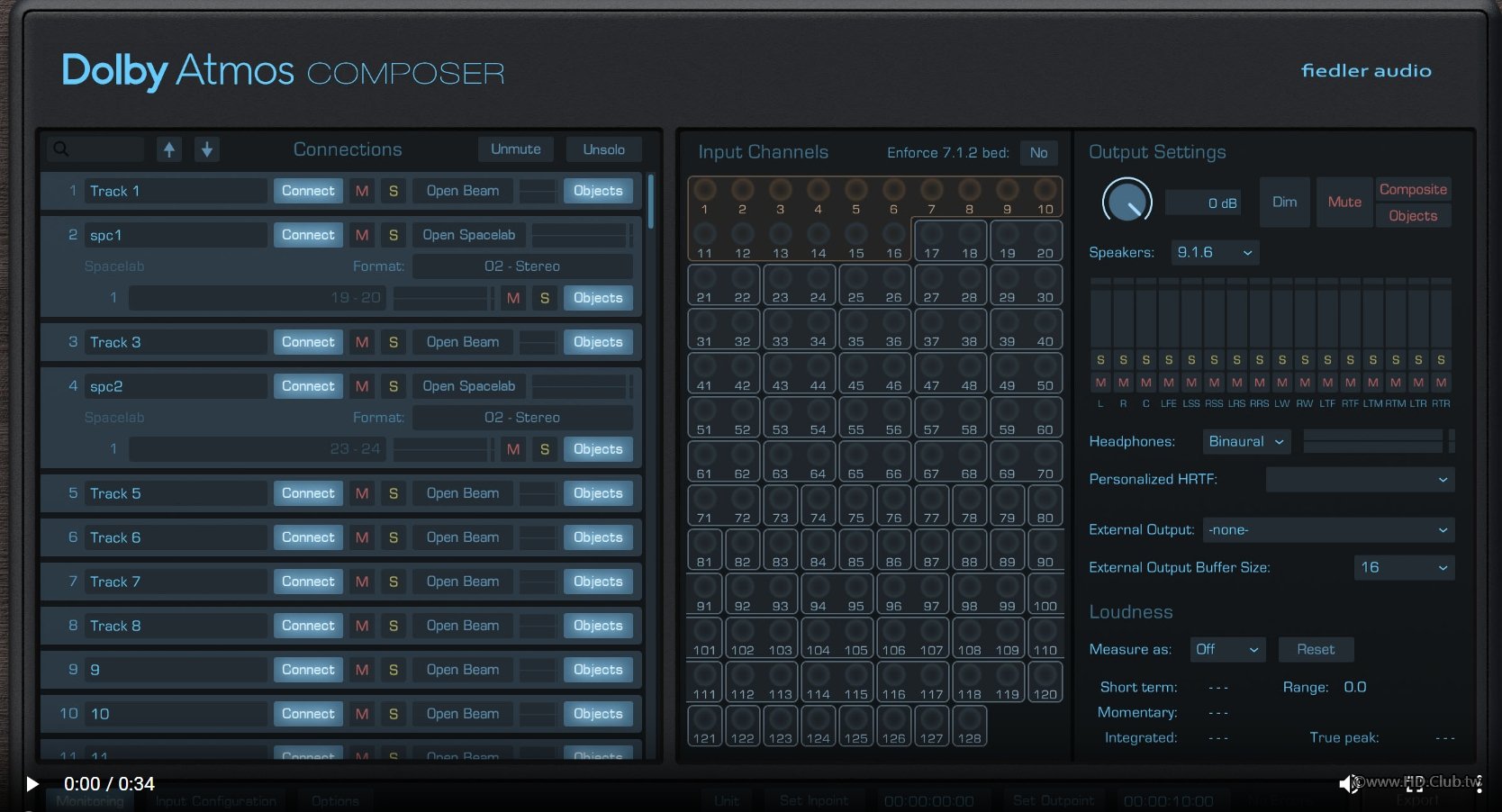
Task: Click the Set Outpoint button
Action: (1054, 801)
